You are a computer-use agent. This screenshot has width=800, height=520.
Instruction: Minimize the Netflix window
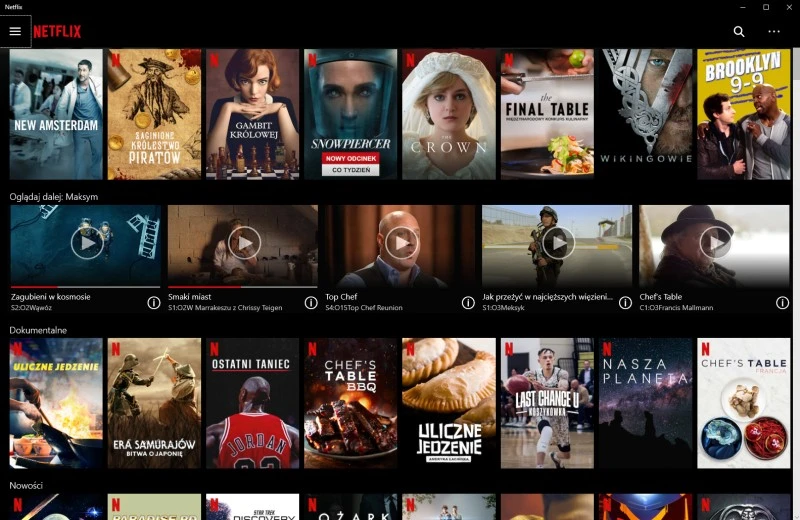[743, 7]
